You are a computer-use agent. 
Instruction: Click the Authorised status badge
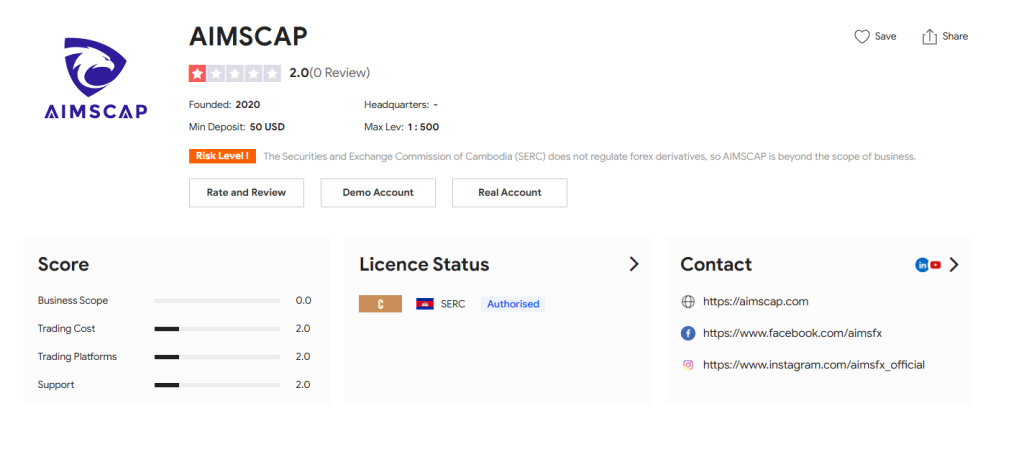(x=513, y=304)
